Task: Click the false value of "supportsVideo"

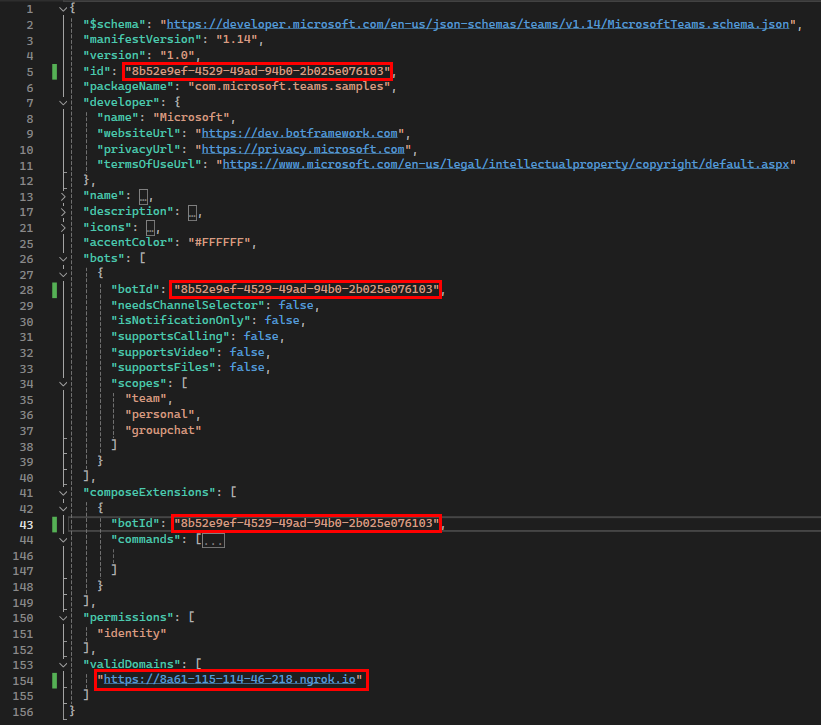Action: (247, 352)
